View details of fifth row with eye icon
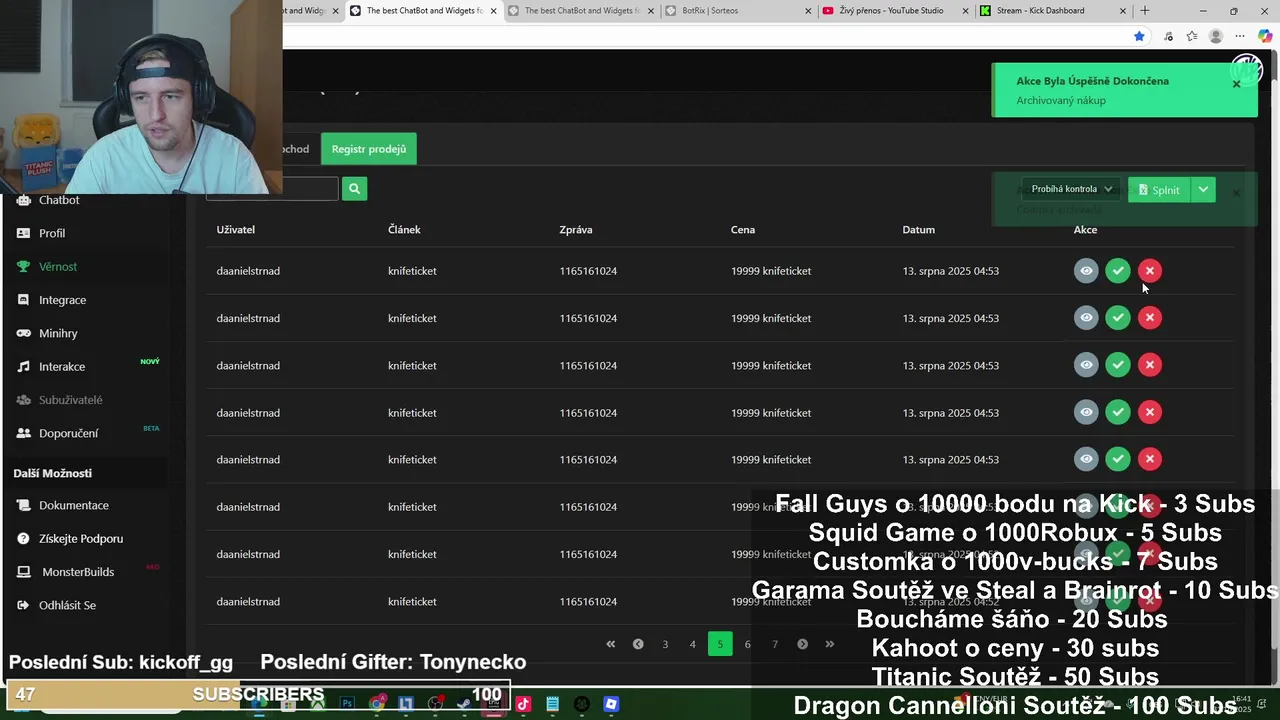 point(1086,459)
